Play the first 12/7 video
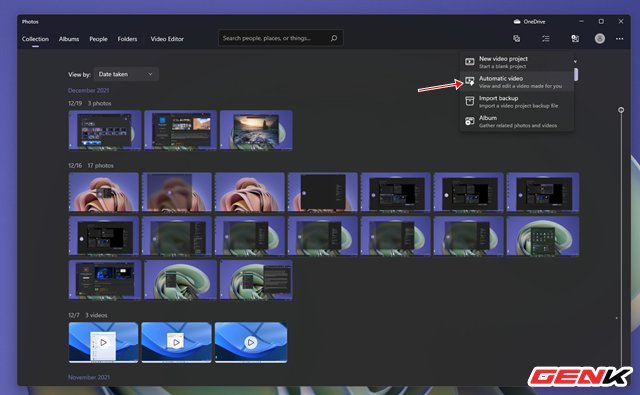 click(x=103, y=342)
